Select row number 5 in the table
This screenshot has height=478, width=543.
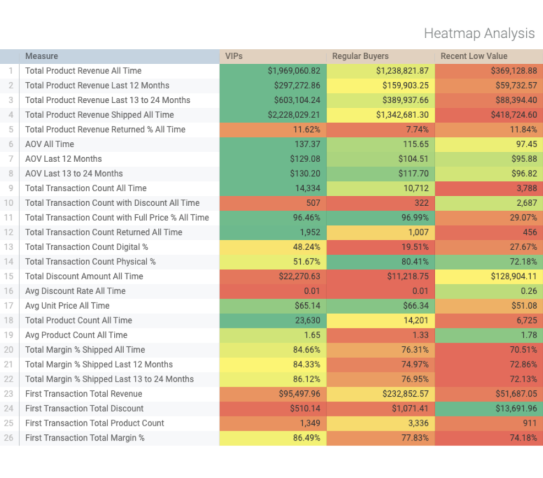click(x=10, y=130)
